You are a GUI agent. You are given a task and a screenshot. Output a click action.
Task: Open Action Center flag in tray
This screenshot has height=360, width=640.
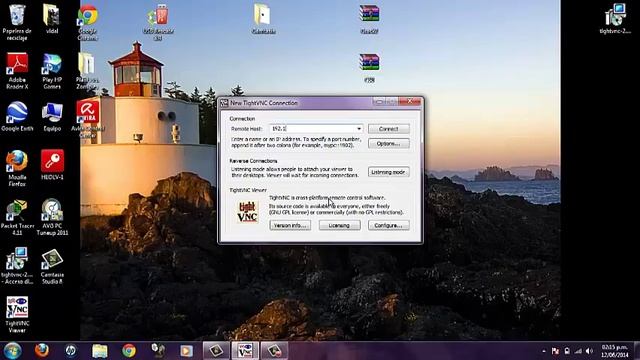click(x=555, y=351)
